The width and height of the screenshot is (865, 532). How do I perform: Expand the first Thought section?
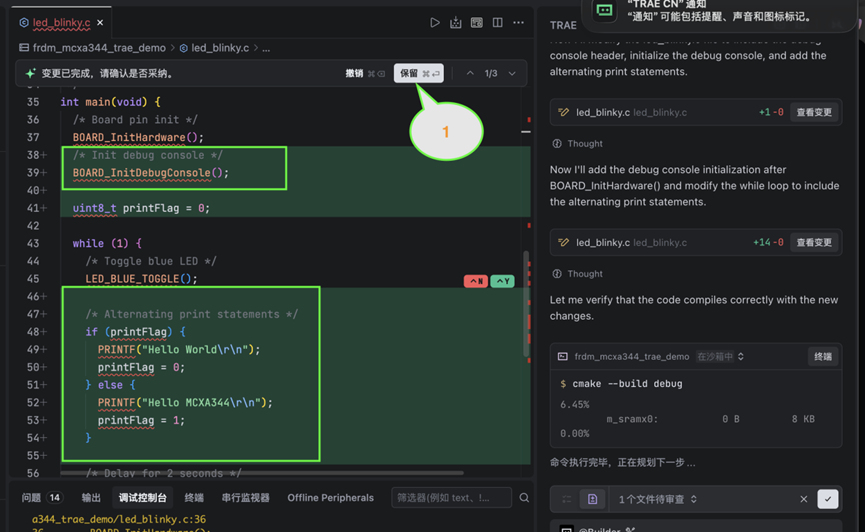578,143
